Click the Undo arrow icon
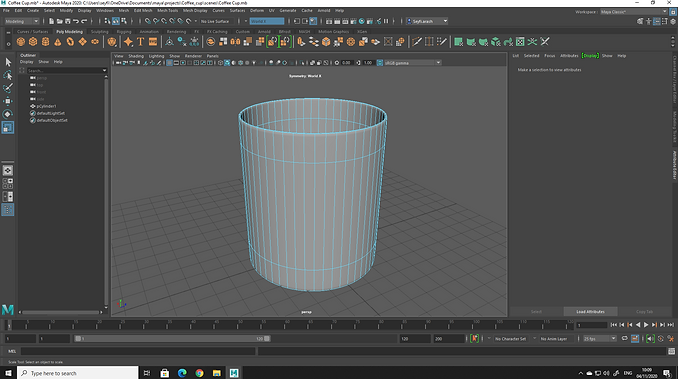The width and height of the screenshot is (678, 379). [x=76, y=21]
